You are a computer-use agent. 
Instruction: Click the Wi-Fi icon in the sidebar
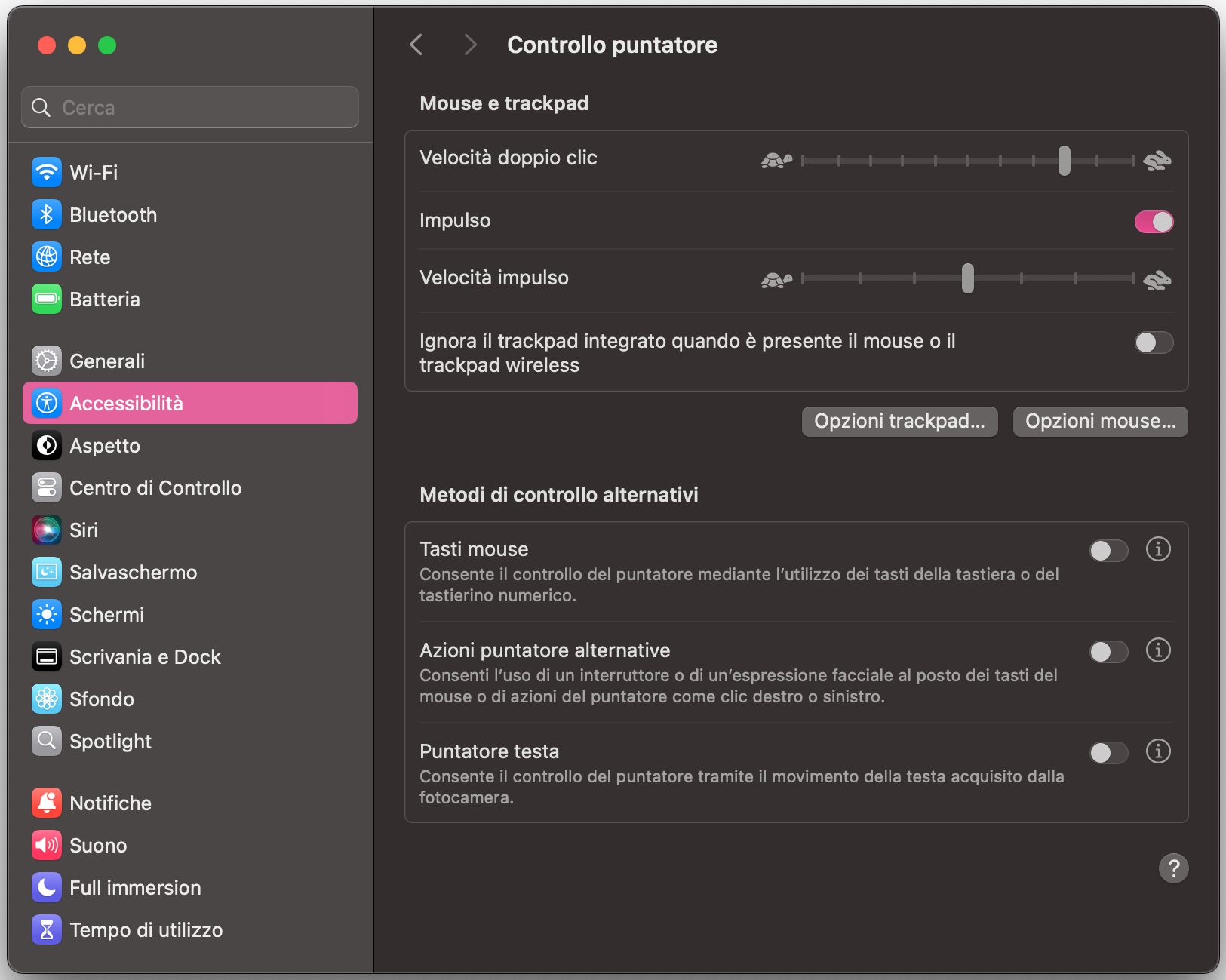46,172
